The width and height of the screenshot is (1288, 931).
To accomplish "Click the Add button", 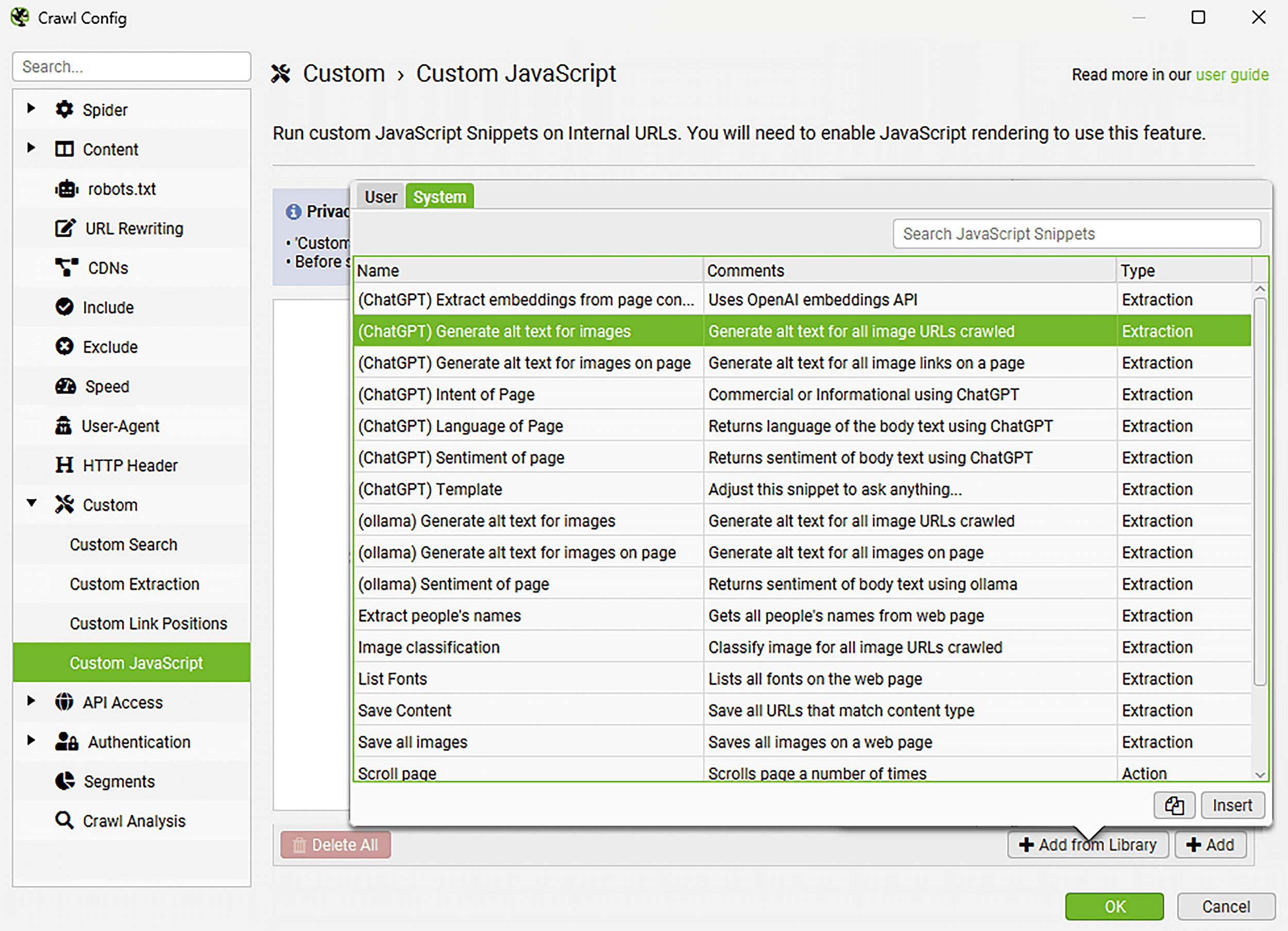I will coord(1210,844).
